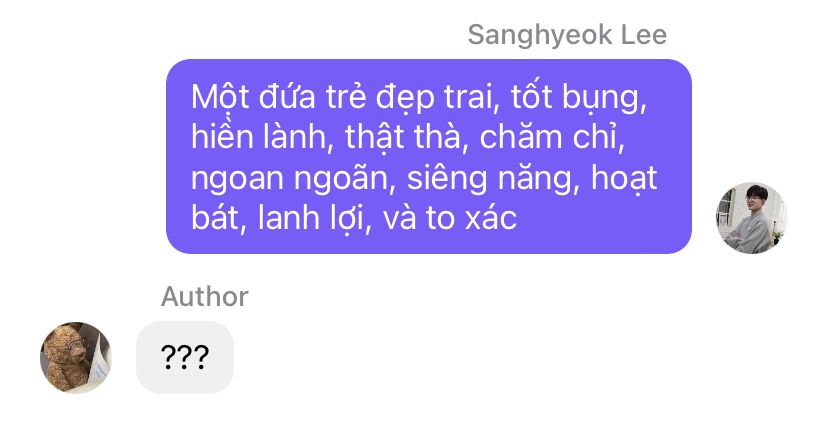Click the words 'hiền lành' in message

point(259,137)
